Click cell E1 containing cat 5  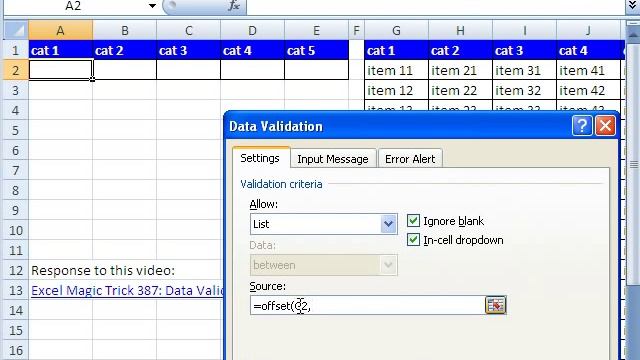316,50
